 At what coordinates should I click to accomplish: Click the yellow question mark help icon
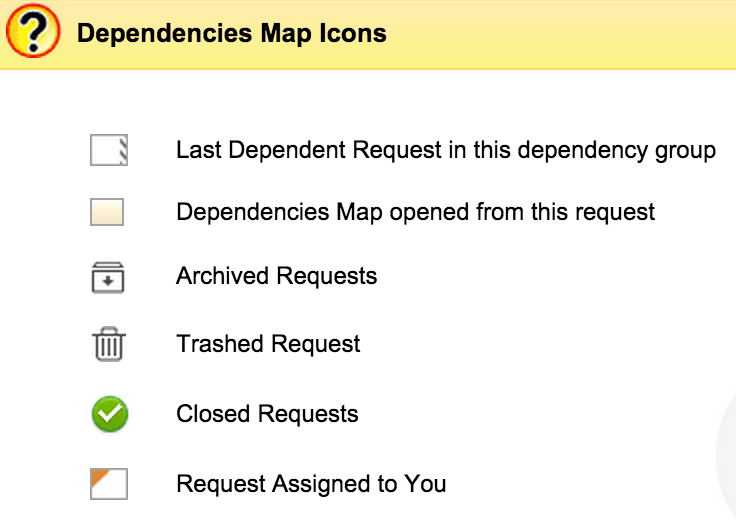34,34
